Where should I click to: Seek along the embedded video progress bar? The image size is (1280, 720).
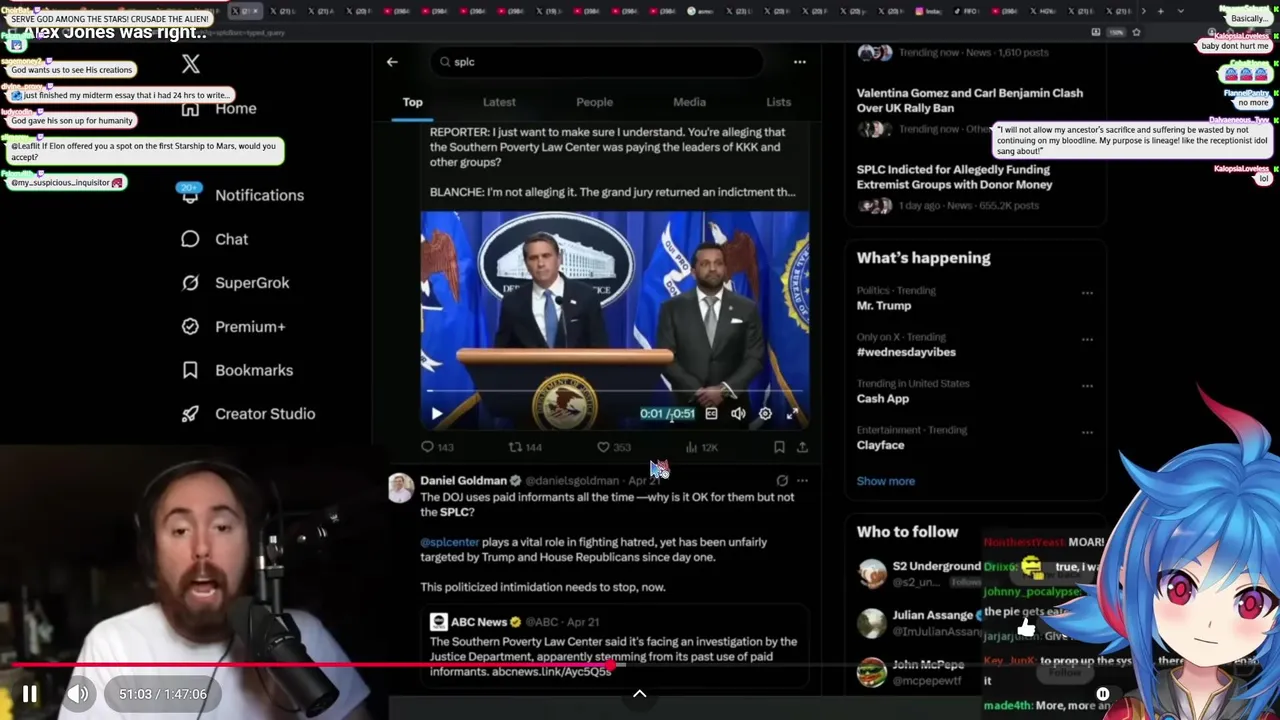615,392
